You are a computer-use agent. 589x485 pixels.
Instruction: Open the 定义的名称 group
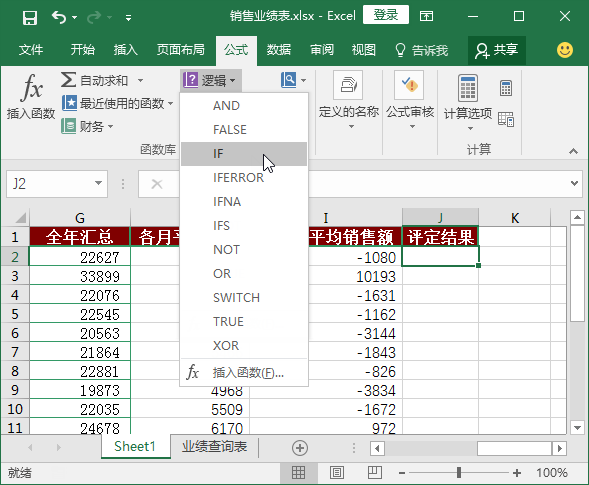point(349,101)
